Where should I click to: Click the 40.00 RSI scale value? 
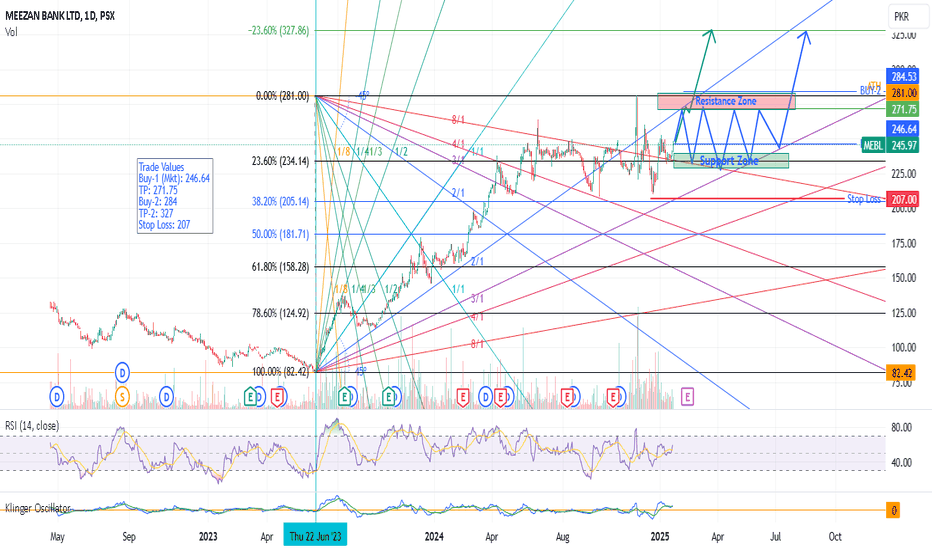[x=902, y=462]
